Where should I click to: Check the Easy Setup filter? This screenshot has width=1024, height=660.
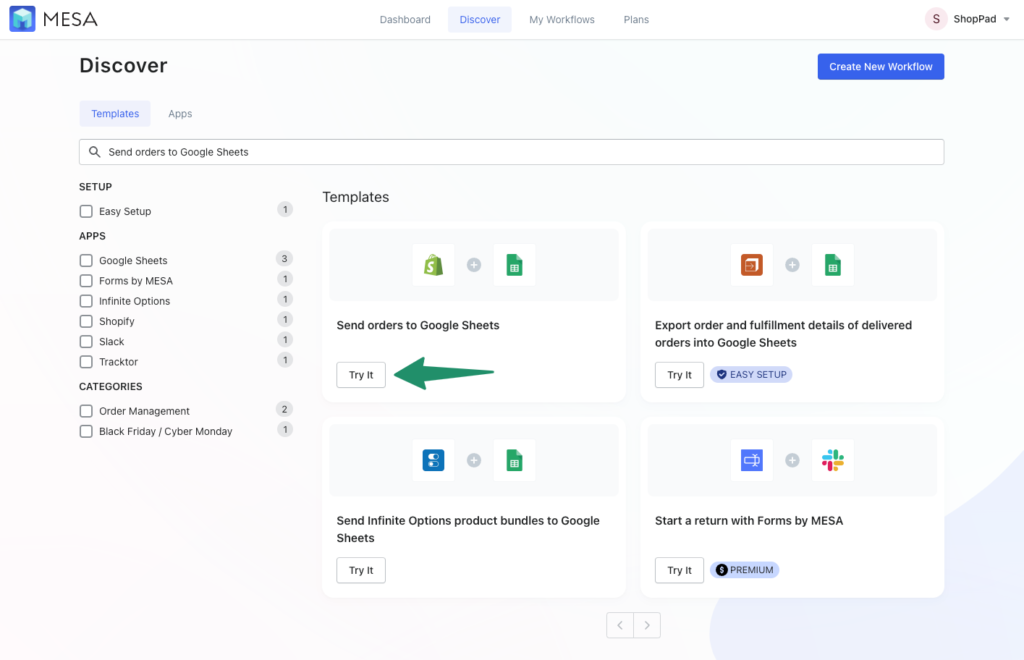[x=86, y=211]
